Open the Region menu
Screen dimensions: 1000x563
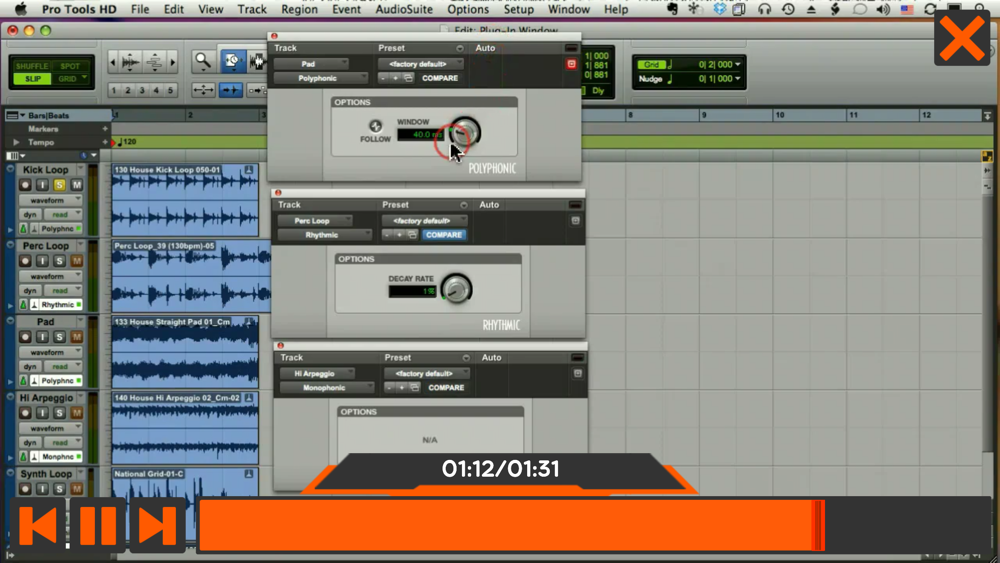click(299, 10)
